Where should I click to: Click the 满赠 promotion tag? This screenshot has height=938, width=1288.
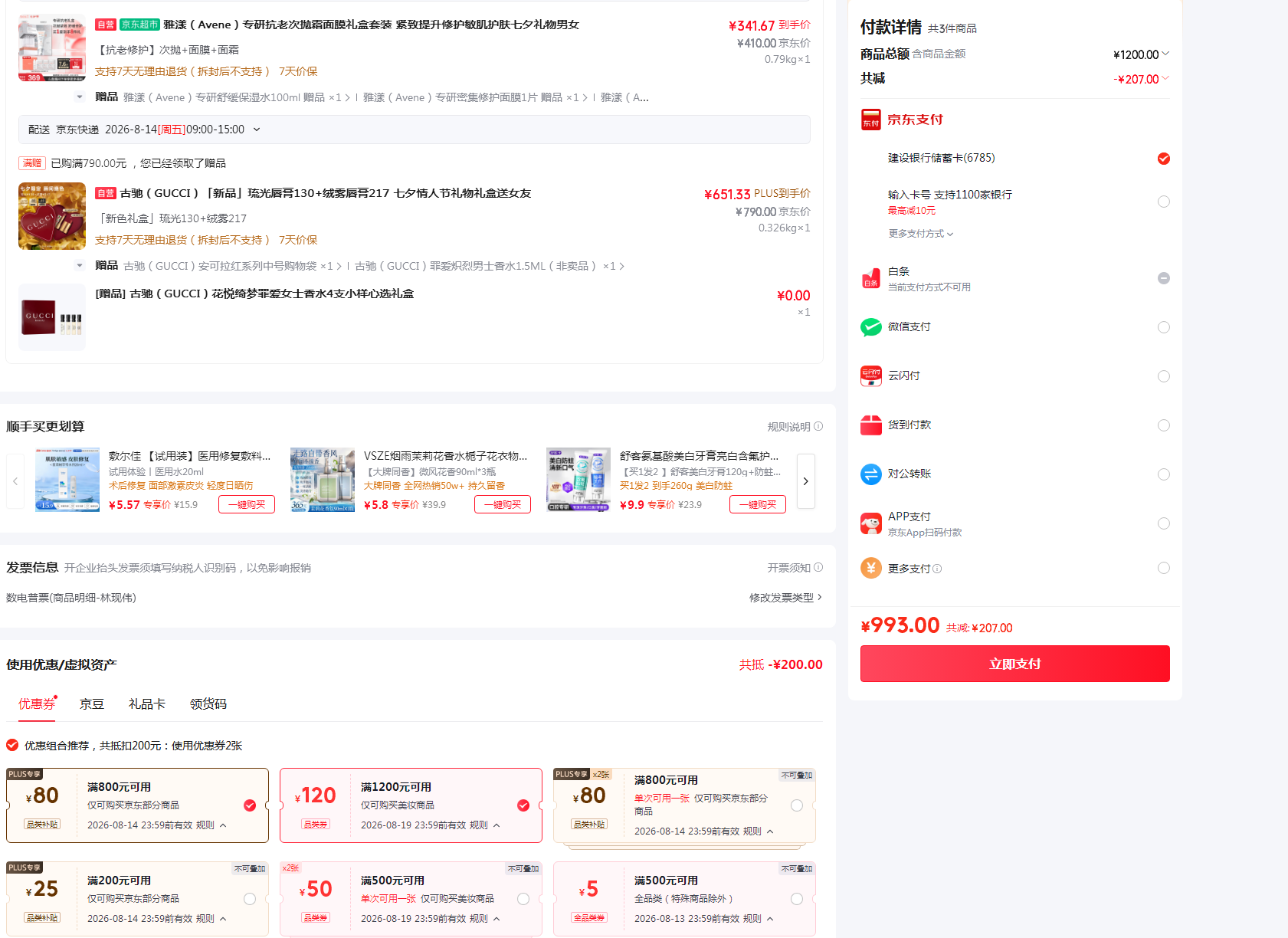pos(32,163)
